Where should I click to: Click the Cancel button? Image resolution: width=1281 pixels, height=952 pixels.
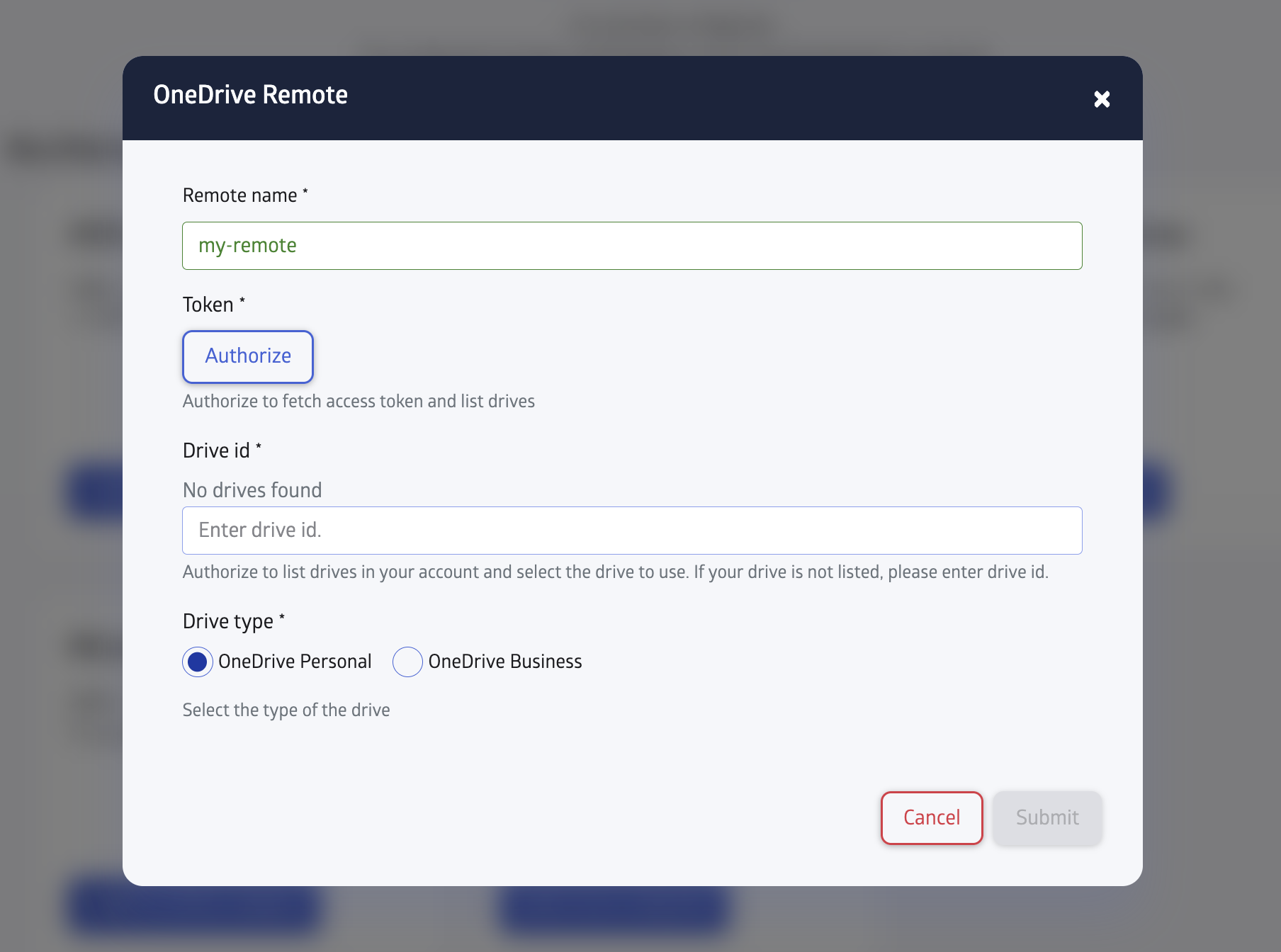click(x=931, y=818)
